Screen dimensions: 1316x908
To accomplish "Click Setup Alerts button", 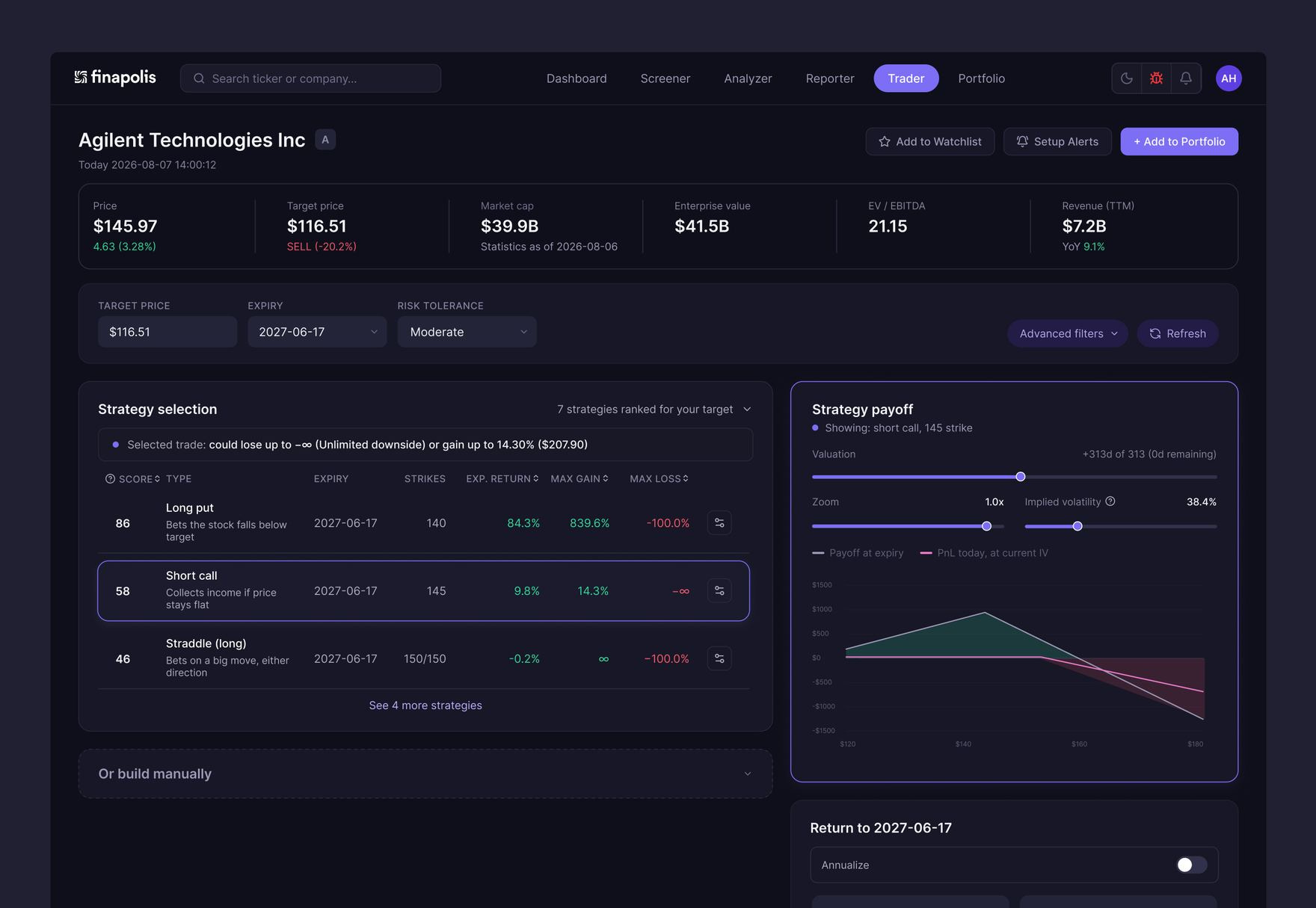I will pyautogui.click(x=1057, y=141).
